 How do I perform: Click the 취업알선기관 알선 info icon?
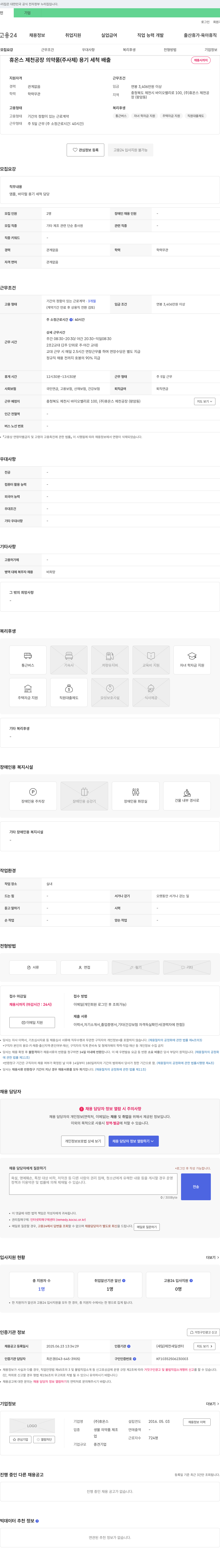[x=124, y=1281]
